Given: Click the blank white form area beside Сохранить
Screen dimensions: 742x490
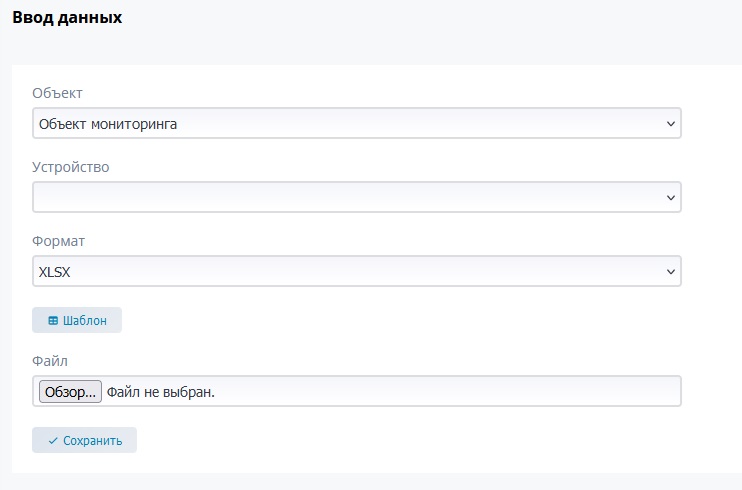Looking at the screenshot, I should click(x=400, y=440).
